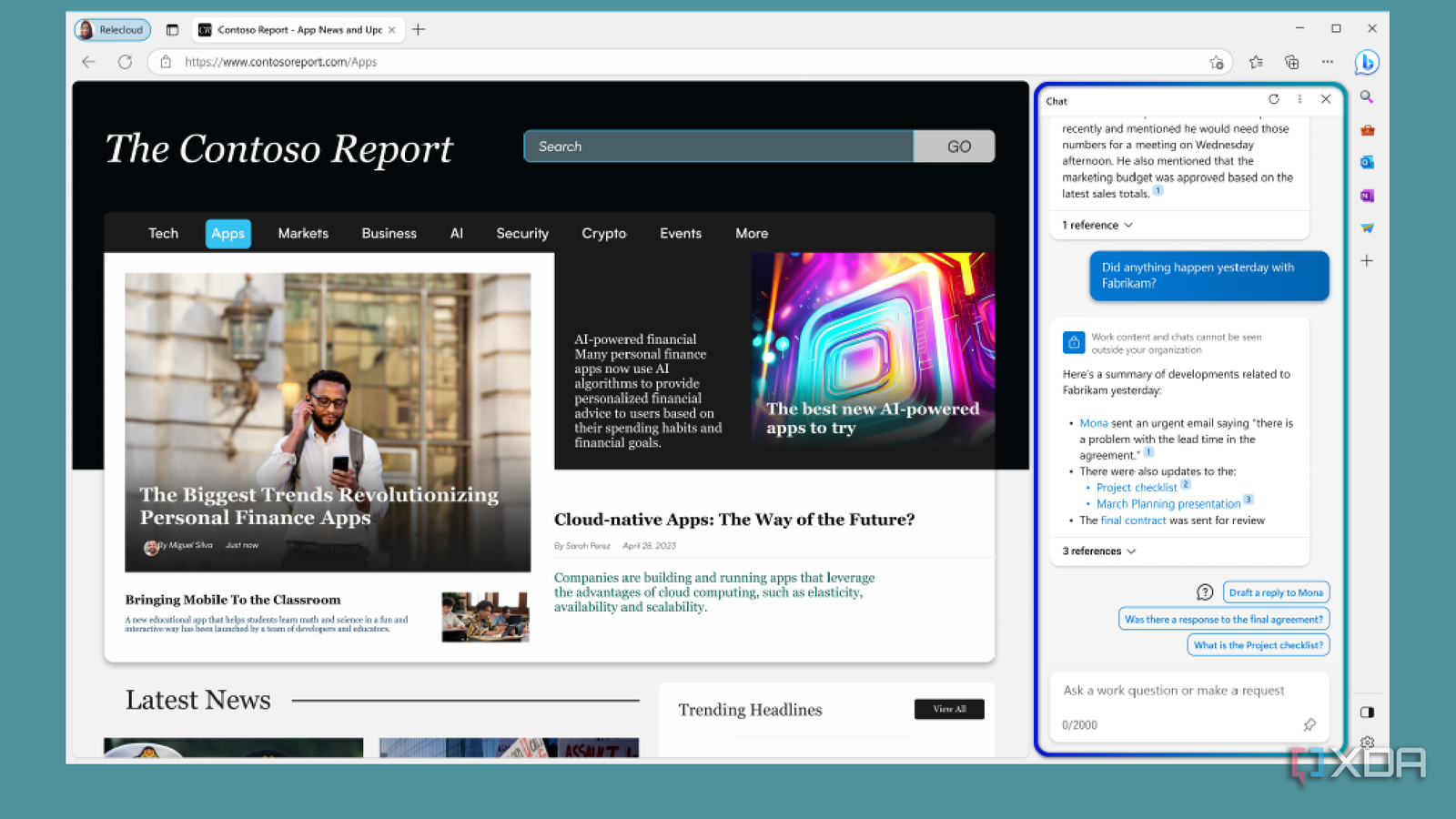Click the user message about Fabrikam

click(1209, 276)
